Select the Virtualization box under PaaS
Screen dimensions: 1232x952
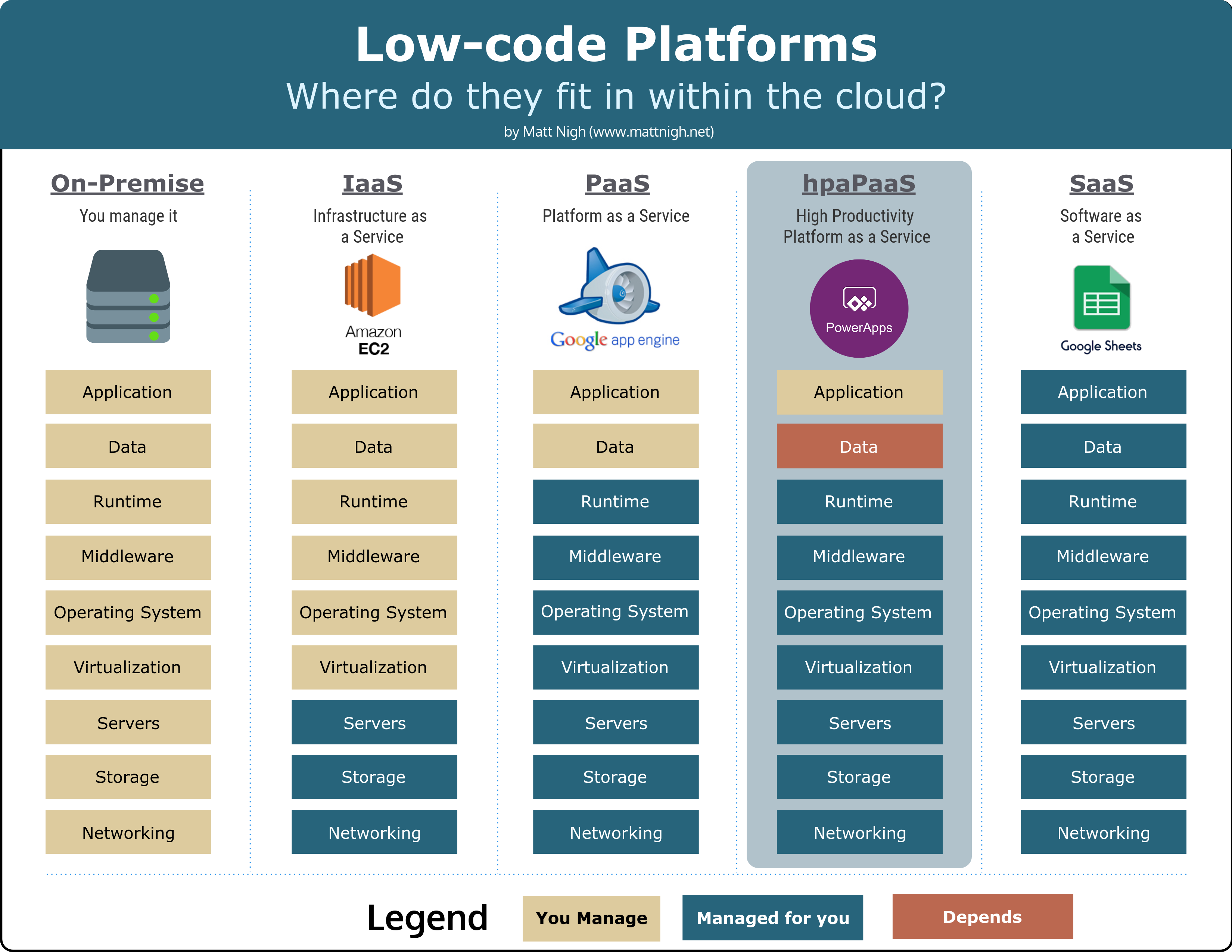click(x=615, y=667)
